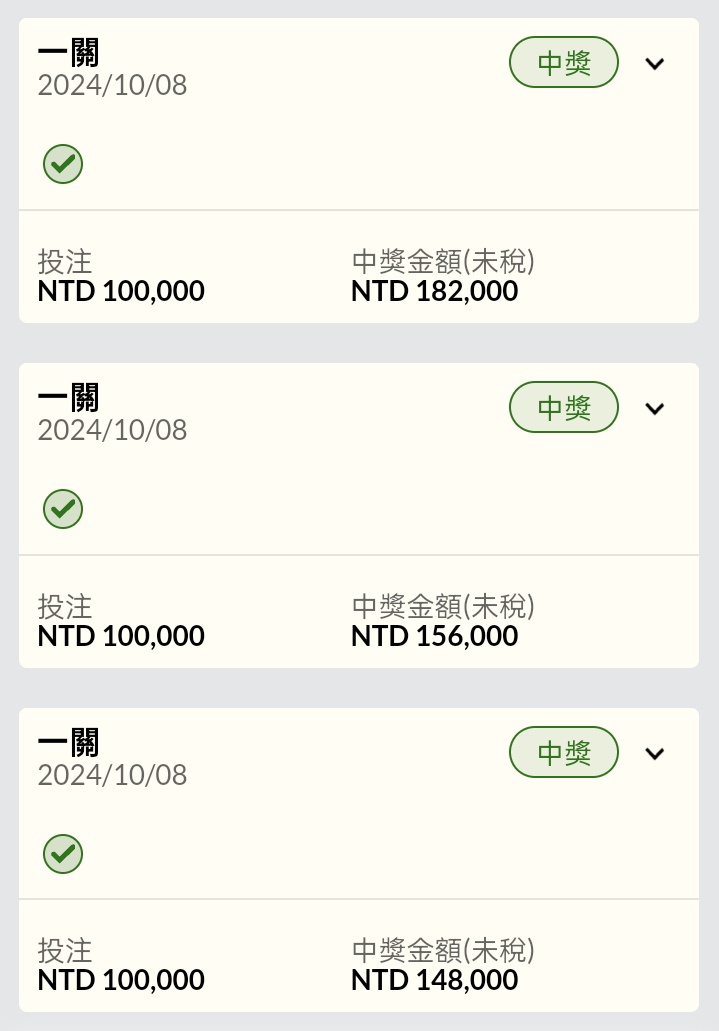This screenshot has height=1031, width=719.
Task: Click the green checkmark in the NTD 148,000 card
Action: coord(63,854)
